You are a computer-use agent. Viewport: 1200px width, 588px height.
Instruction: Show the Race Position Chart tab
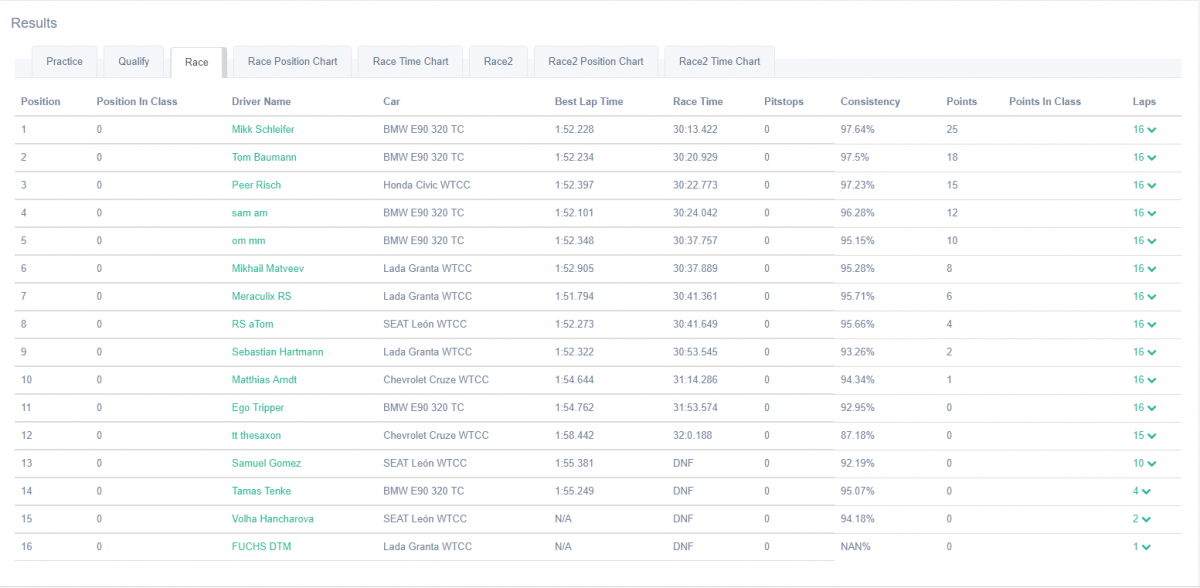tap(292, 62)
